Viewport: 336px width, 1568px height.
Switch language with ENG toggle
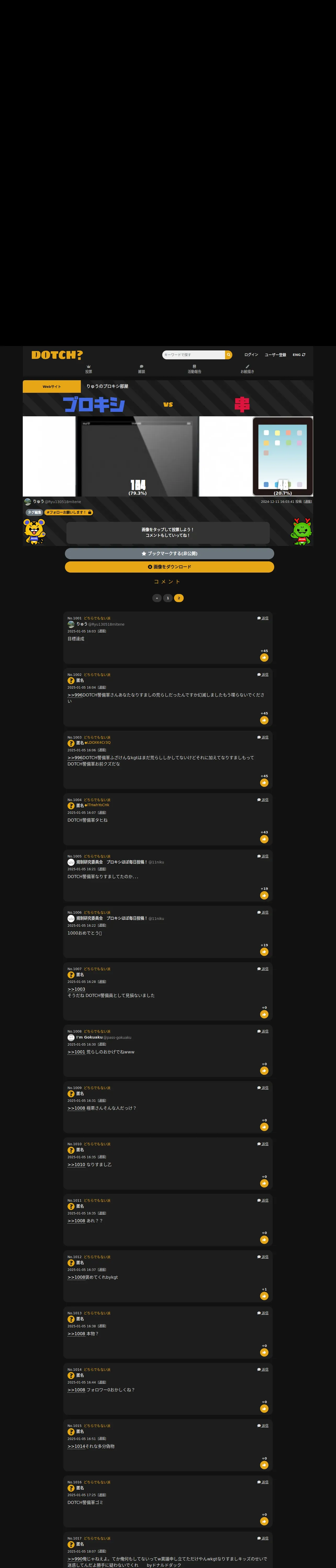299,355
